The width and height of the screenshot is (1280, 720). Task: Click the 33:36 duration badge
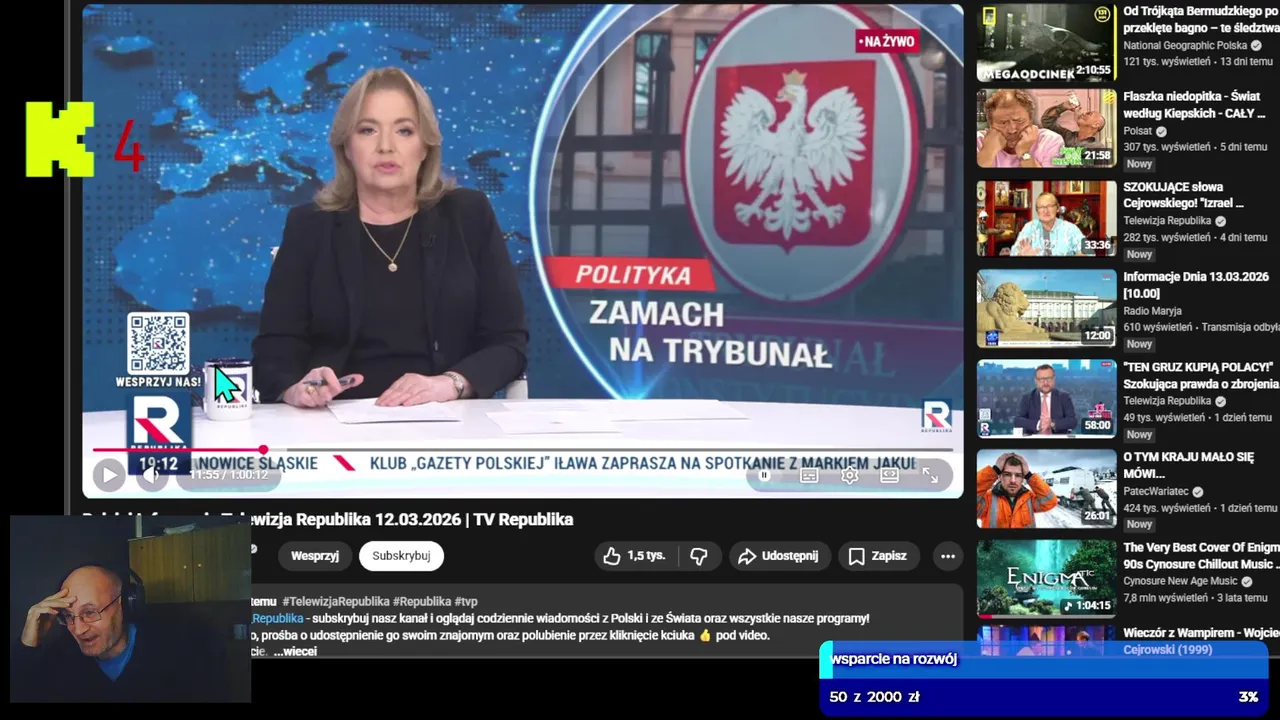(x=1097, y=245)
